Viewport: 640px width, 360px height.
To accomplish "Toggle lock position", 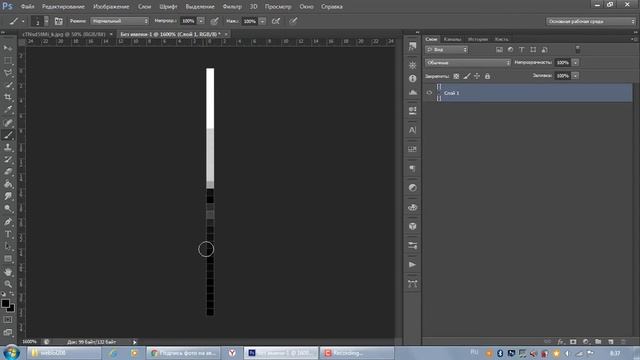I will coord(477,76).
